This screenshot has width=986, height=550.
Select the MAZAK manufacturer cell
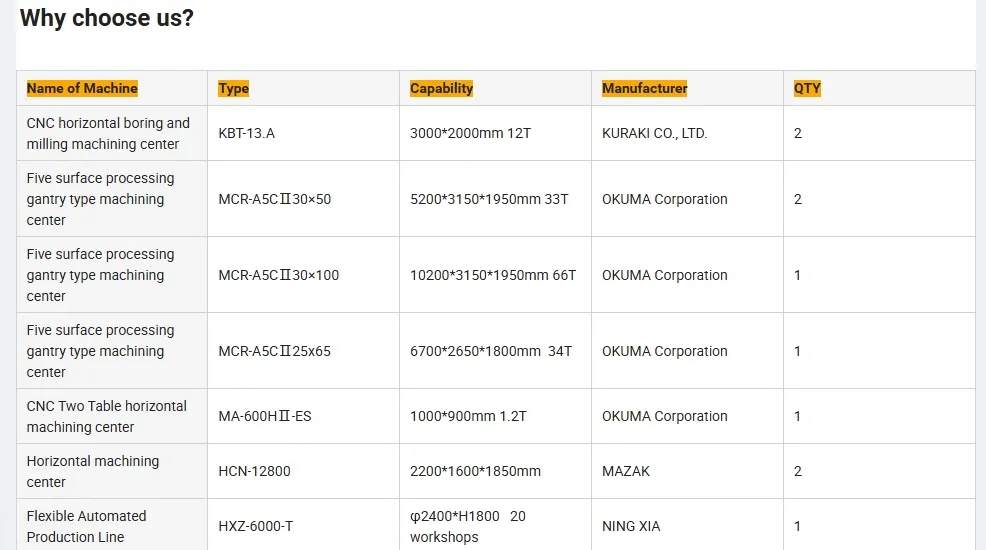626,471
